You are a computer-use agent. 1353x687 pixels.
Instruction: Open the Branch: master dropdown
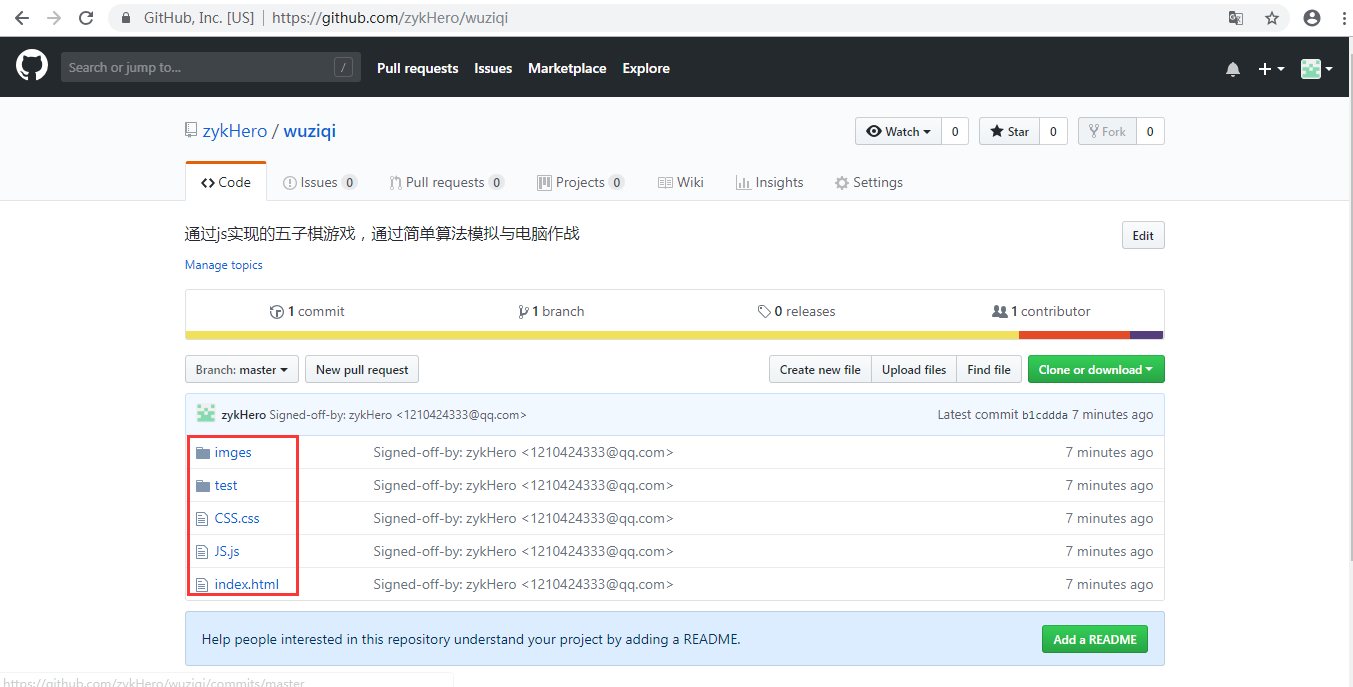tap(241, 369)
